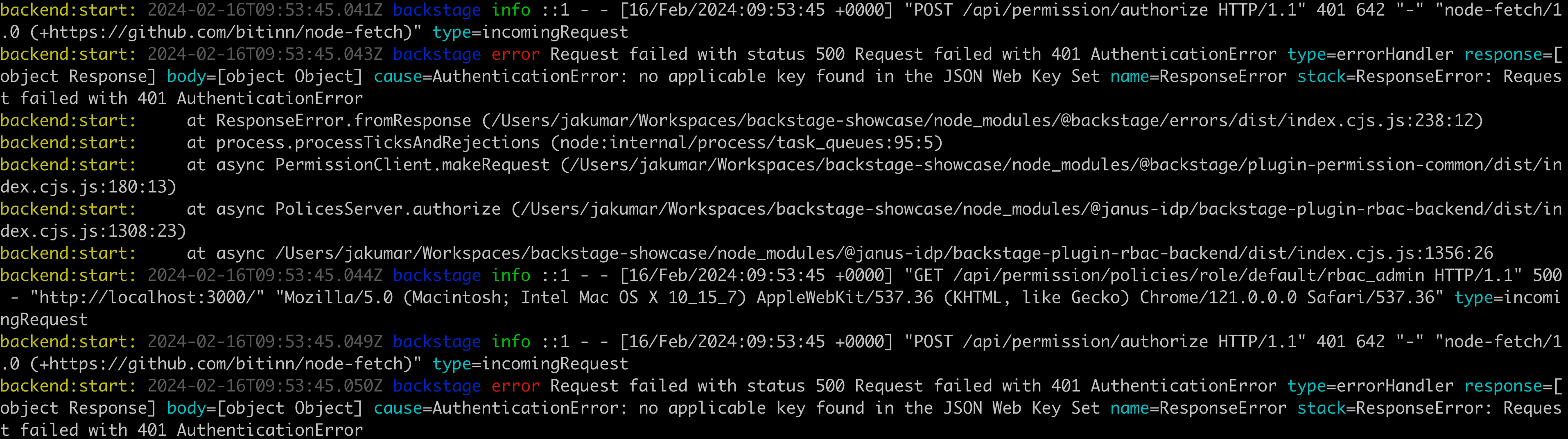Screen dimensions: 1568x439
Task: Click the timestamp ending in 45.044Z
Action: [x=265, y=275]
